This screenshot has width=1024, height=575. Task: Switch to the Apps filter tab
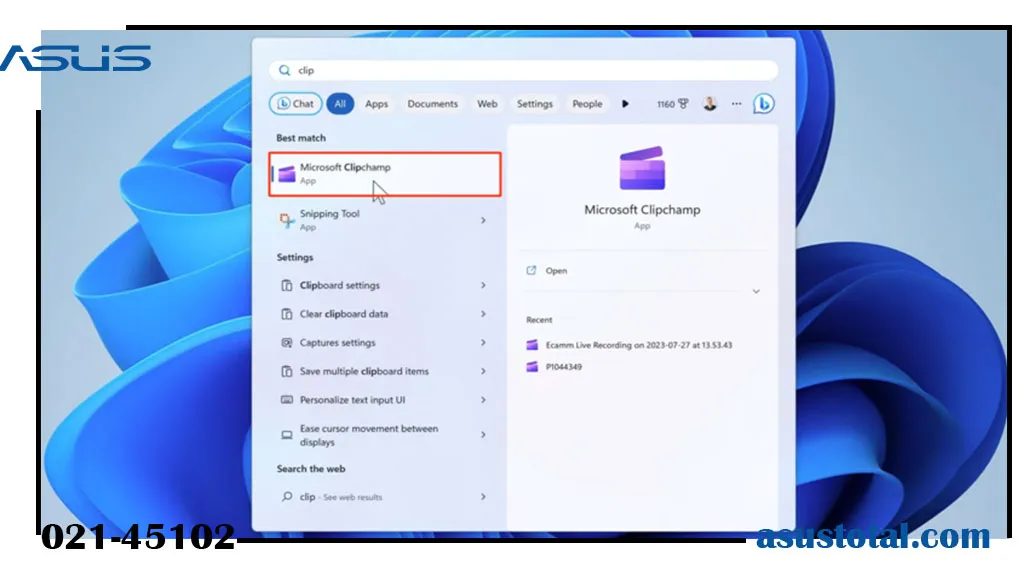pos(376,104)
